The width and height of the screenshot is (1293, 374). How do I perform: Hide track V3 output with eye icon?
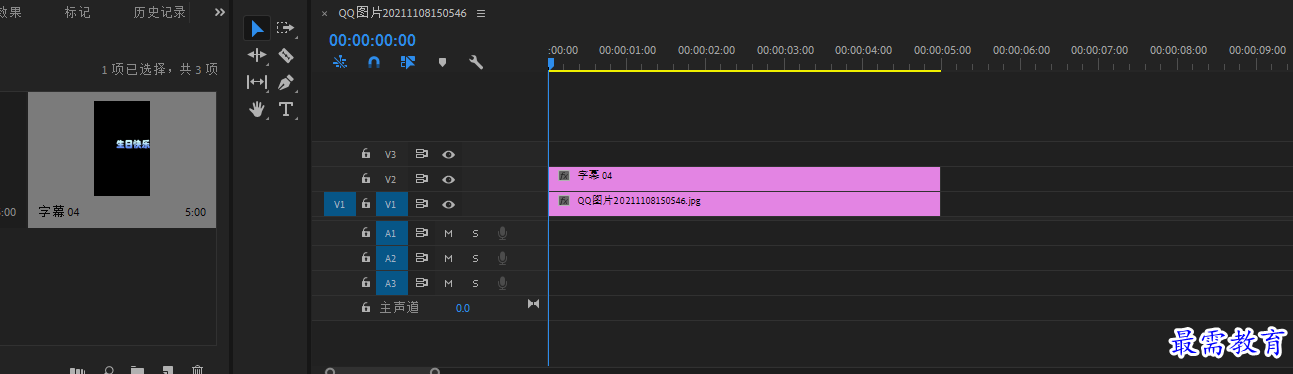point(449,155)
